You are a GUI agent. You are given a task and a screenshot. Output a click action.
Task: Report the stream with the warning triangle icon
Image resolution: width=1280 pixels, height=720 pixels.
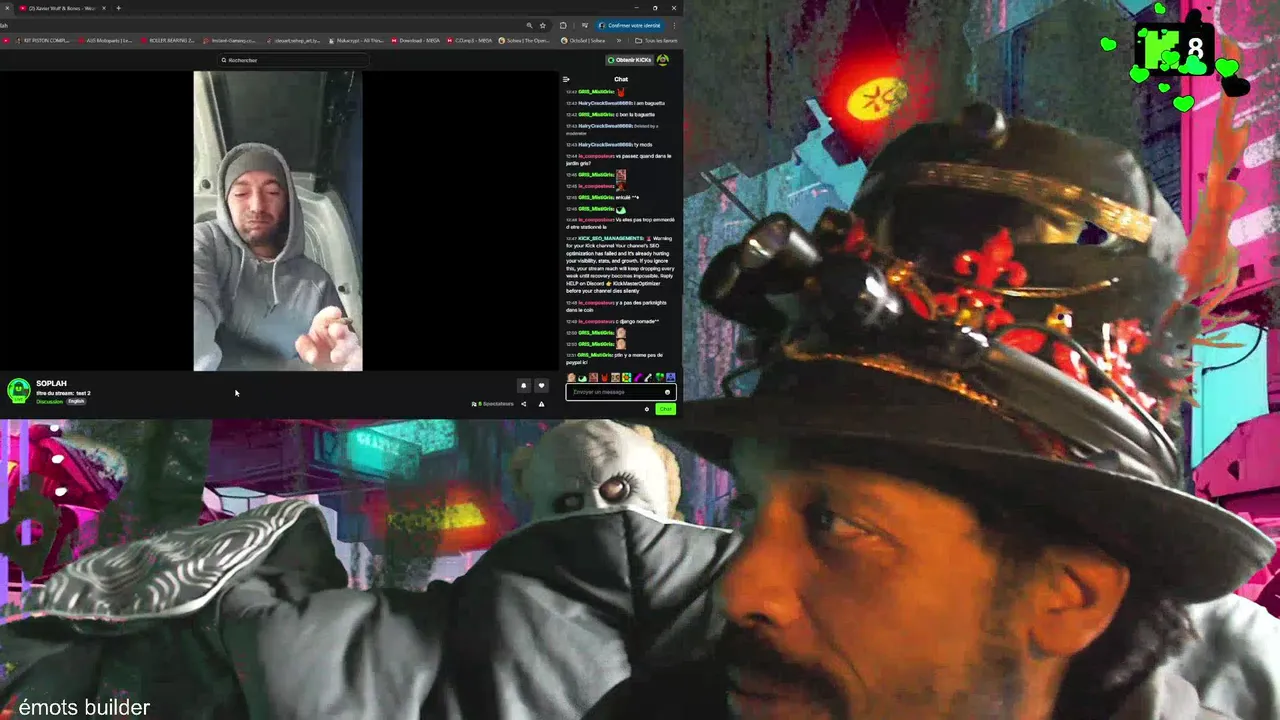point(541,404)
